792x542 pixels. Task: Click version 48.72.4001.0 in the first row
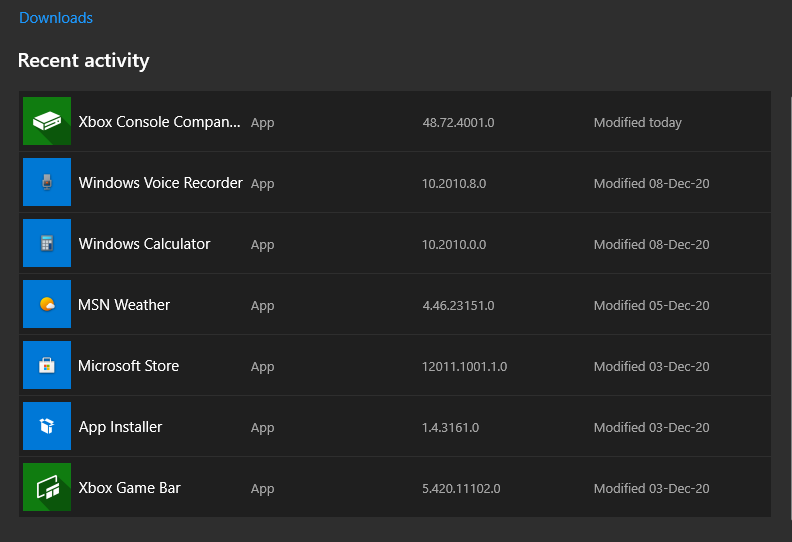pyautogui.click(x=458, y=123)
